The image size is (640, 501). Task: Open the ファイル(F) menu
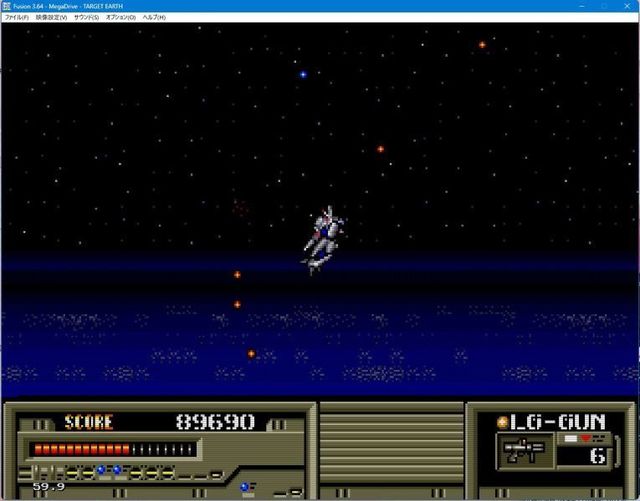point(17,18)
